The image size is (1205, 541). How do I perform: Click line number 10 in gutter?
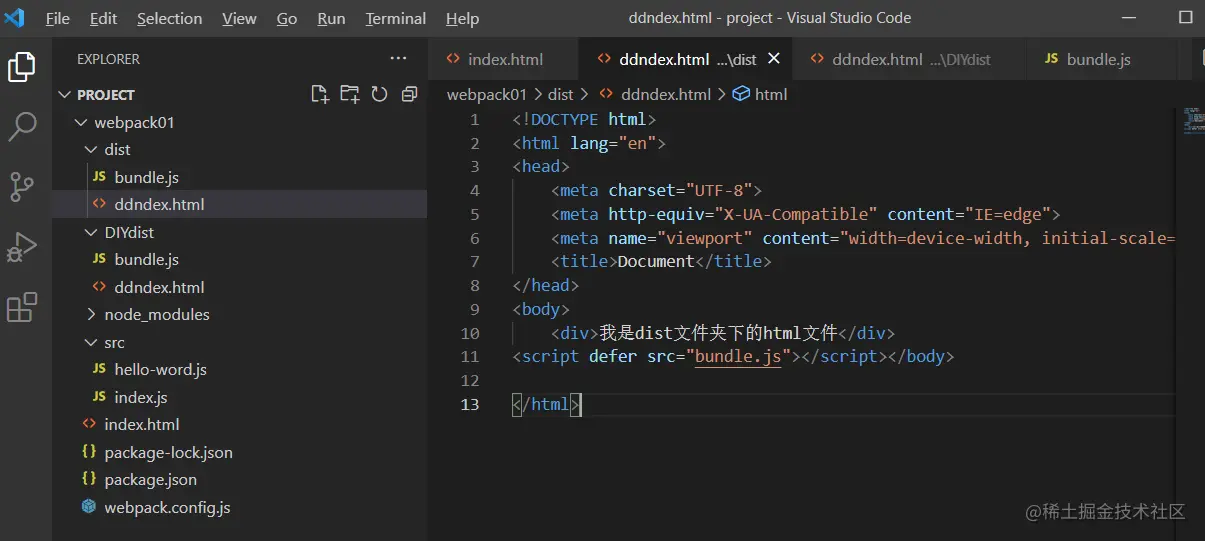tap(470, 333)
